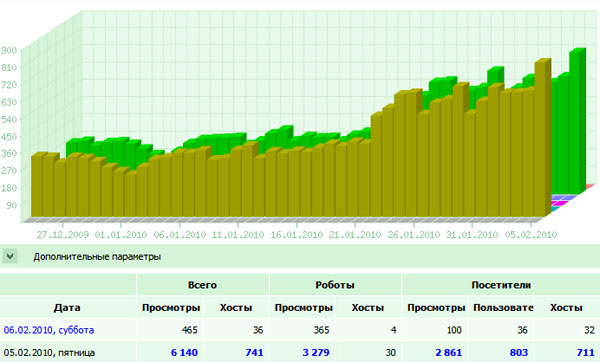The width and height of the screenshot is (600, 362).
Task: Click the 360 y-axis value
Action: pyautogui.click(x=9, y=154)
